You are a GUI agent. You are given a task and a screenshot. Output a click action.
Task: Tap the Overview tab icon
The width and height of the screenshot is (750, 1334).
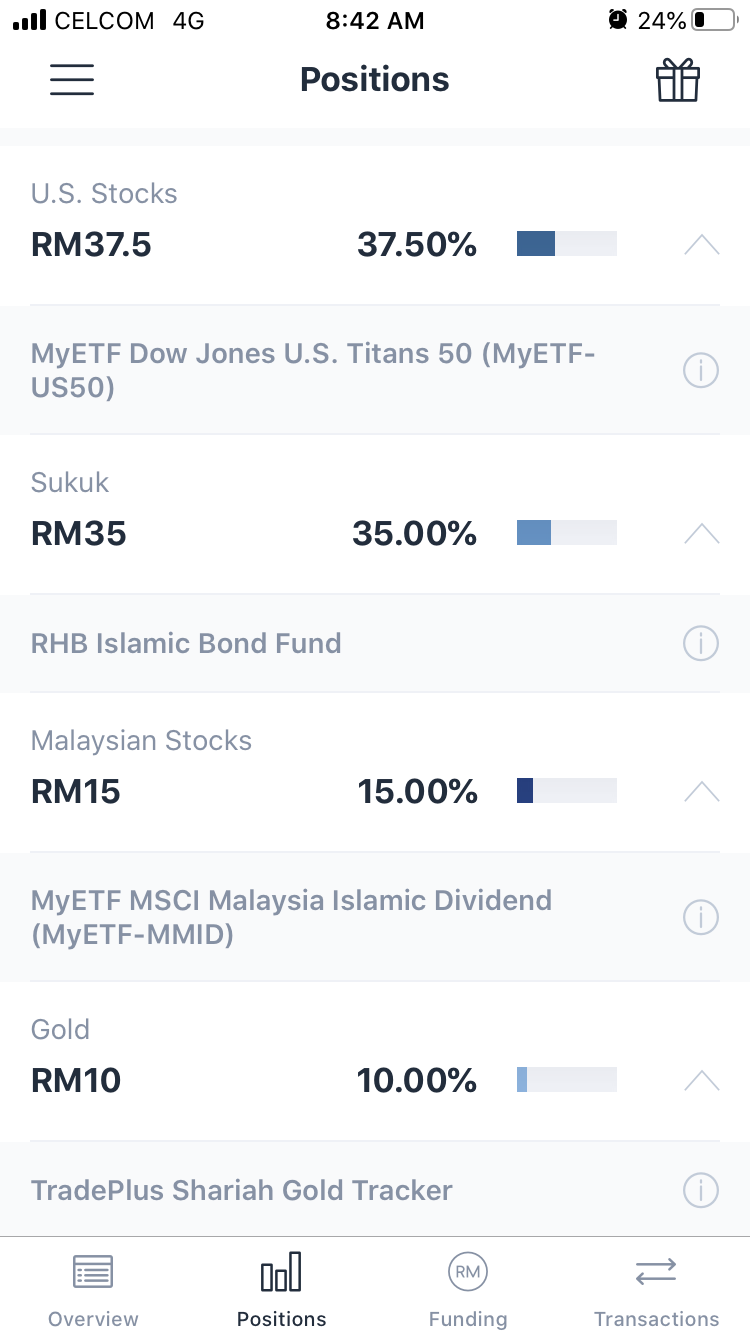tap(93, 1272)
